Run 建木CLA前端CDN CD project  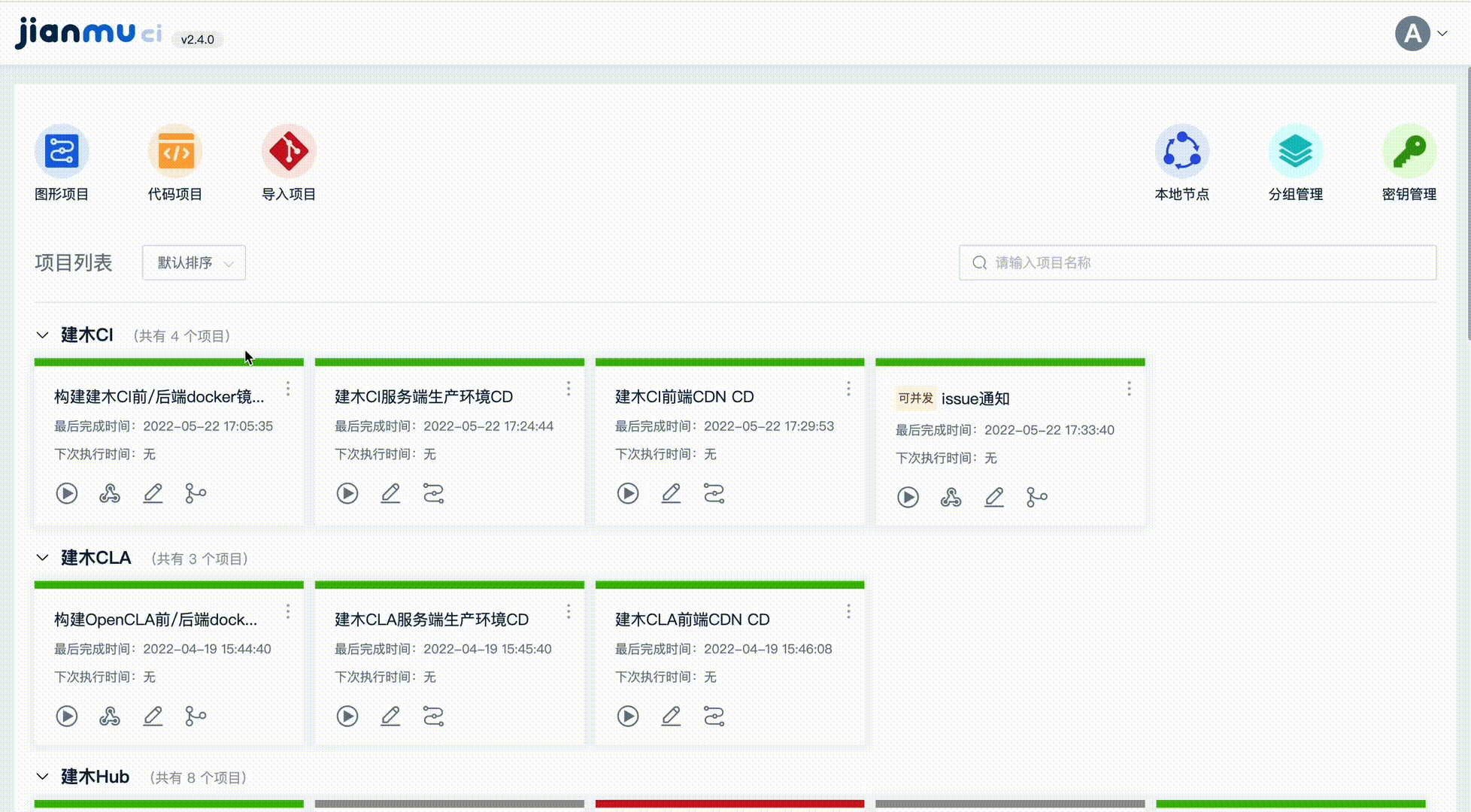(628, 716)
